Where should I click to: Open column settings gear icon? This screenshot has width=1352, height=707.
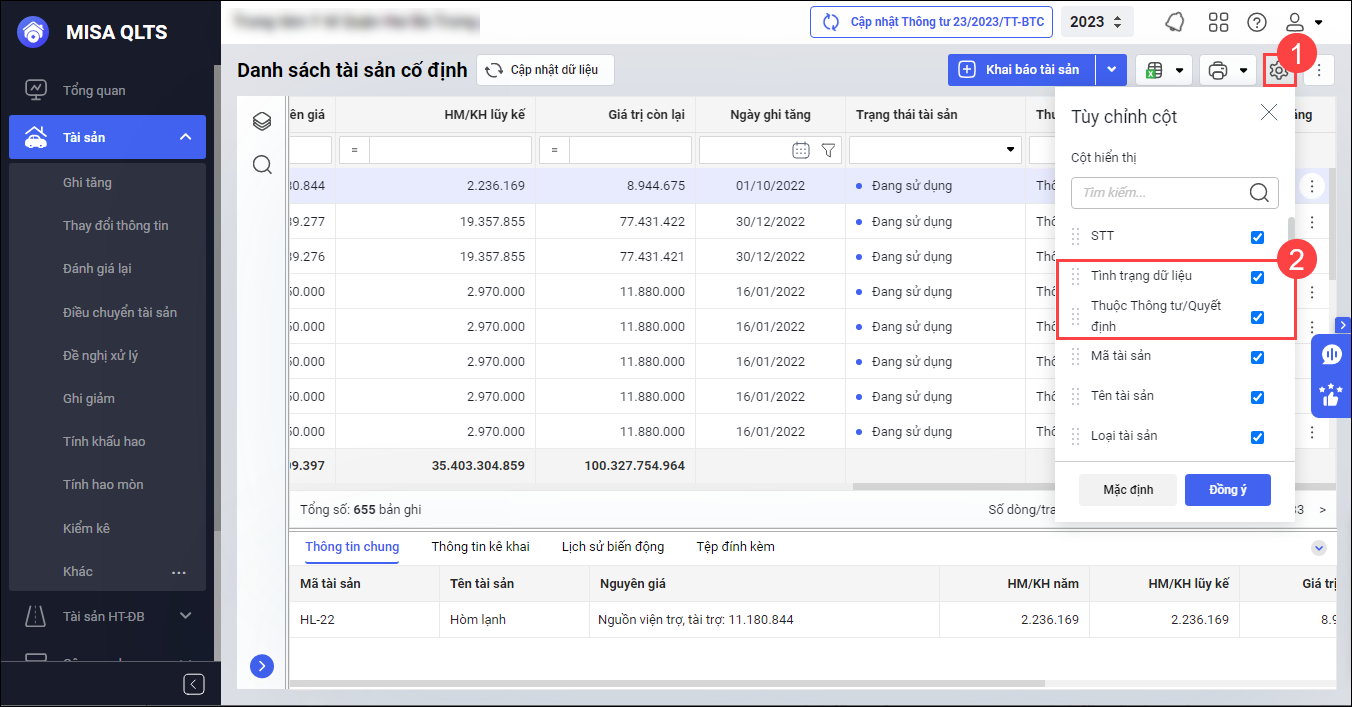click(x=1277, y=70)
